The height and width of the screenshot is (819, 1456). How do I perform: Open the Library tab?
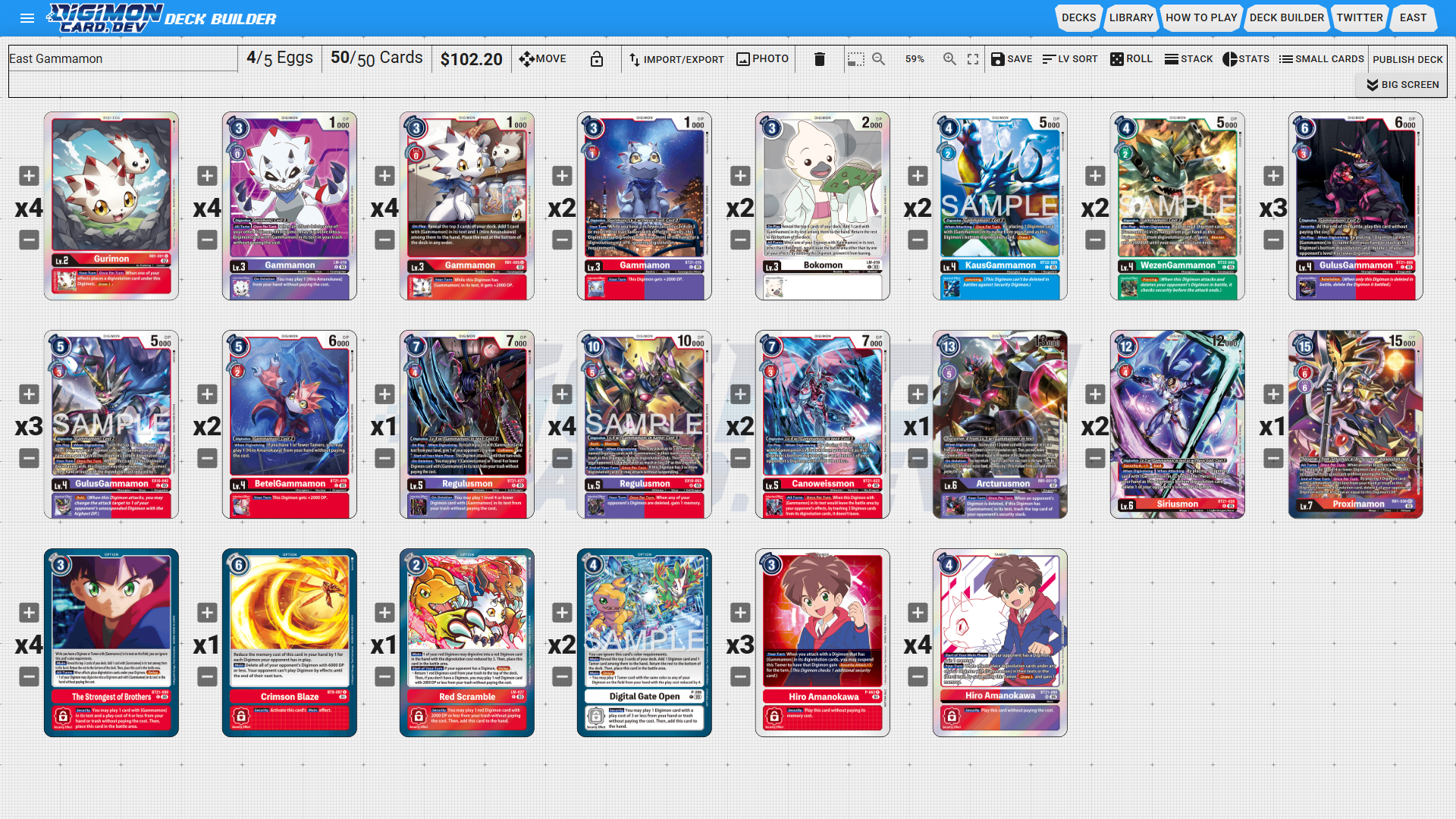[x=1131, y=17]
